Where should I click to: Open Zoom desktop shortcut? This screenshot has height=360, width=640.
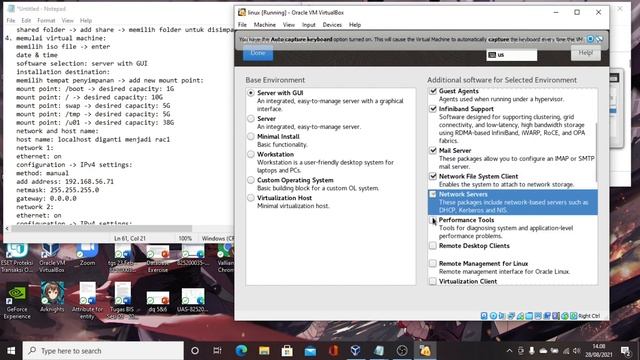coord(87,256)
